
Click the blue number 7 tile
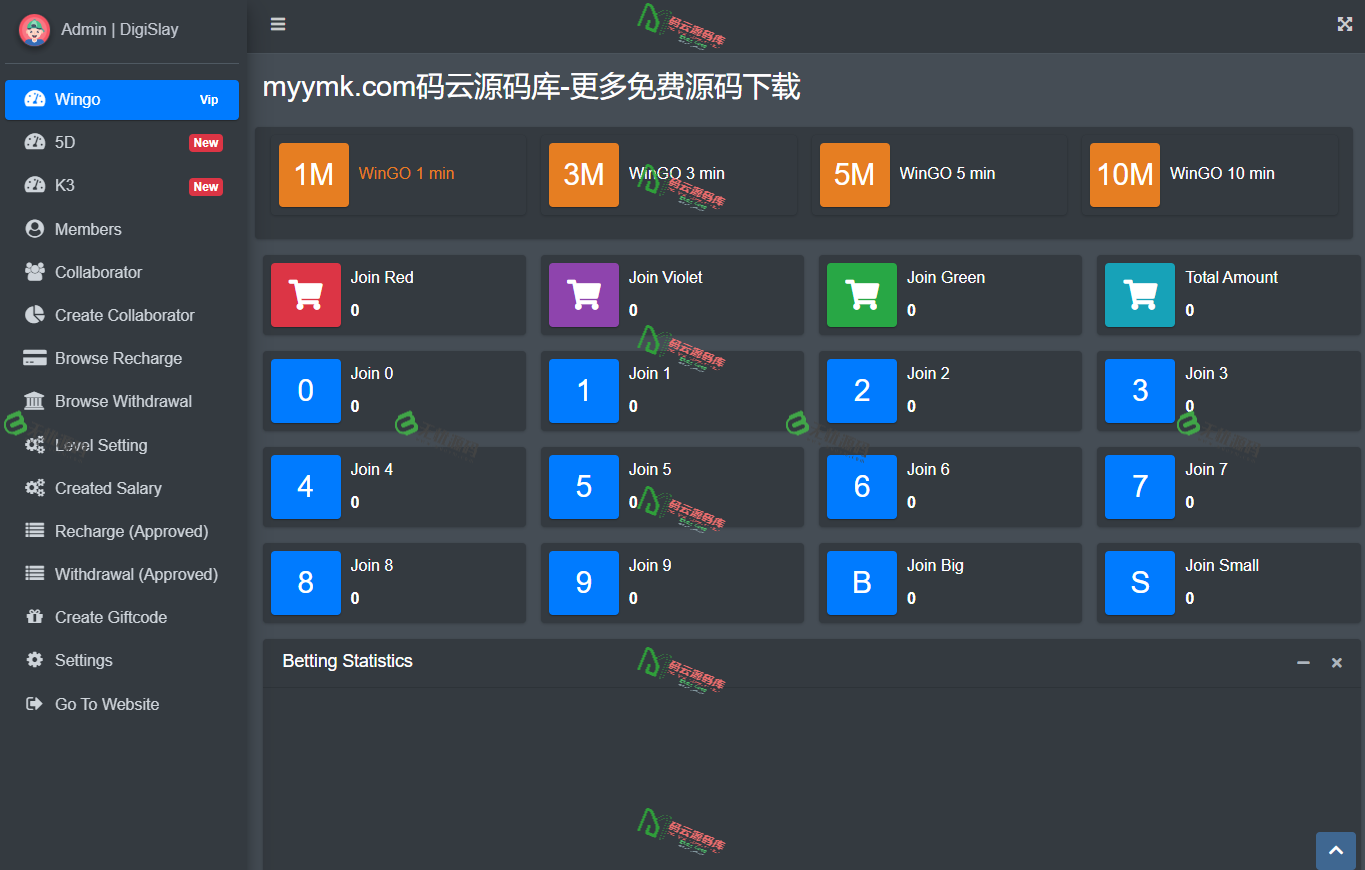[x=1140, y=487]
